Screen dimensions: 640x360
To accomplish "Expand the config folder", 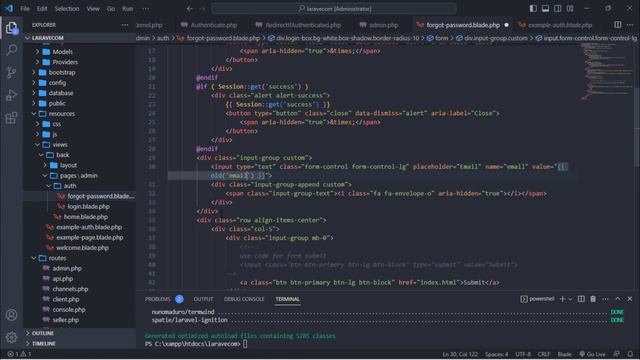I will [79, 82].
